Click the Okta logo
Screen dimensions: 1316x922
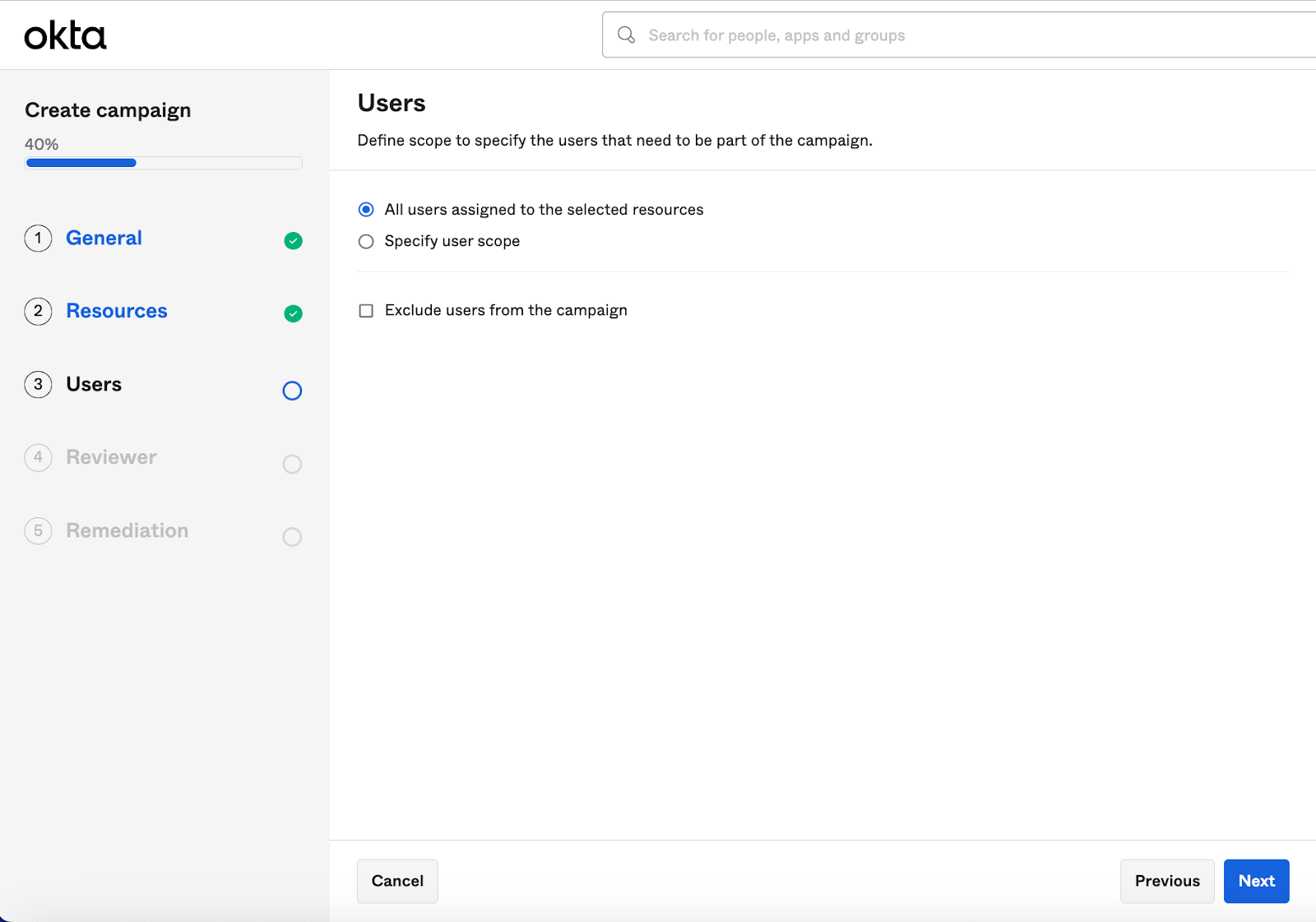point(65,36)
